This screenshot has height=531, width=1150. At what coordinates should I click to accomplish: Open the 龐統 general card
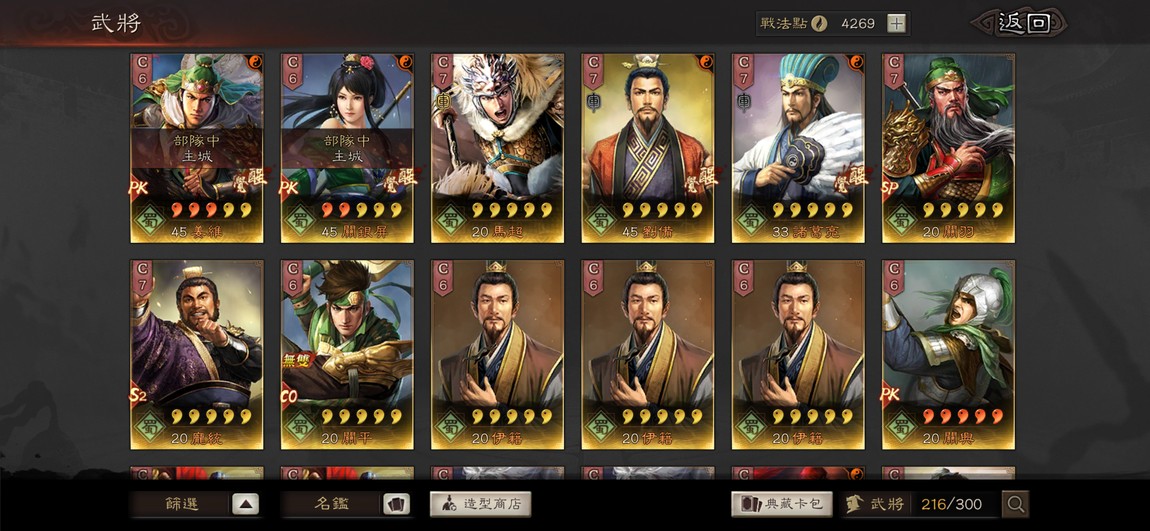pos(197,354)
